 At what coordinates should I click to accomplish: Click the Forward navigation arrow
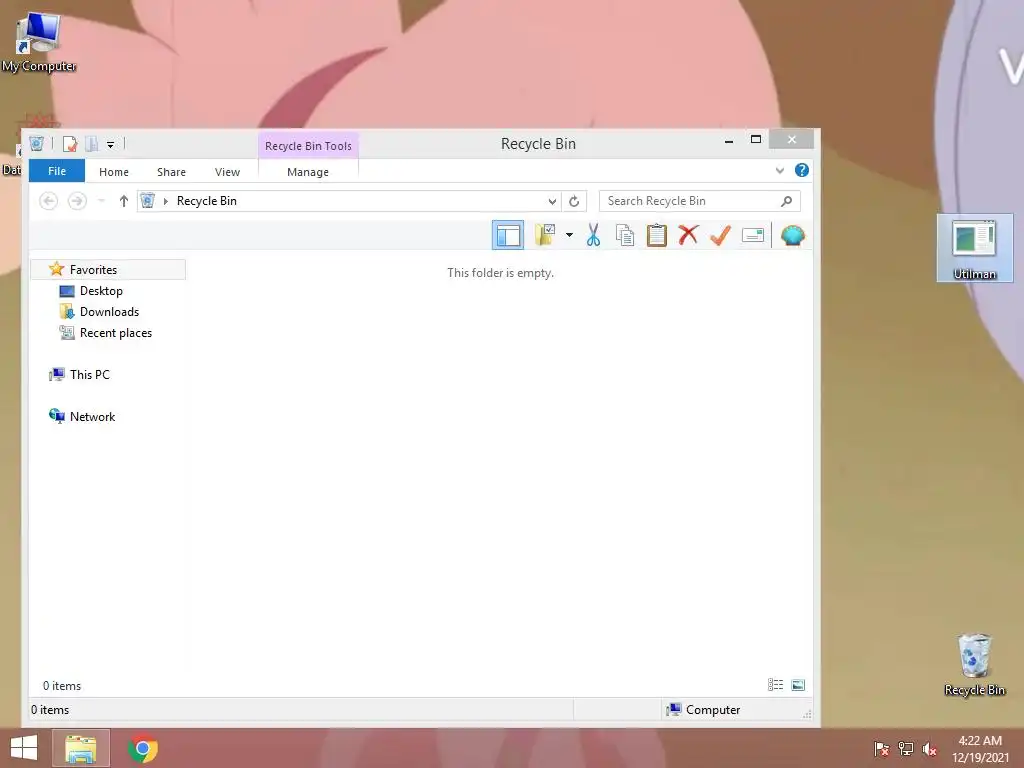pyautogui.click(x=77, y=201)
